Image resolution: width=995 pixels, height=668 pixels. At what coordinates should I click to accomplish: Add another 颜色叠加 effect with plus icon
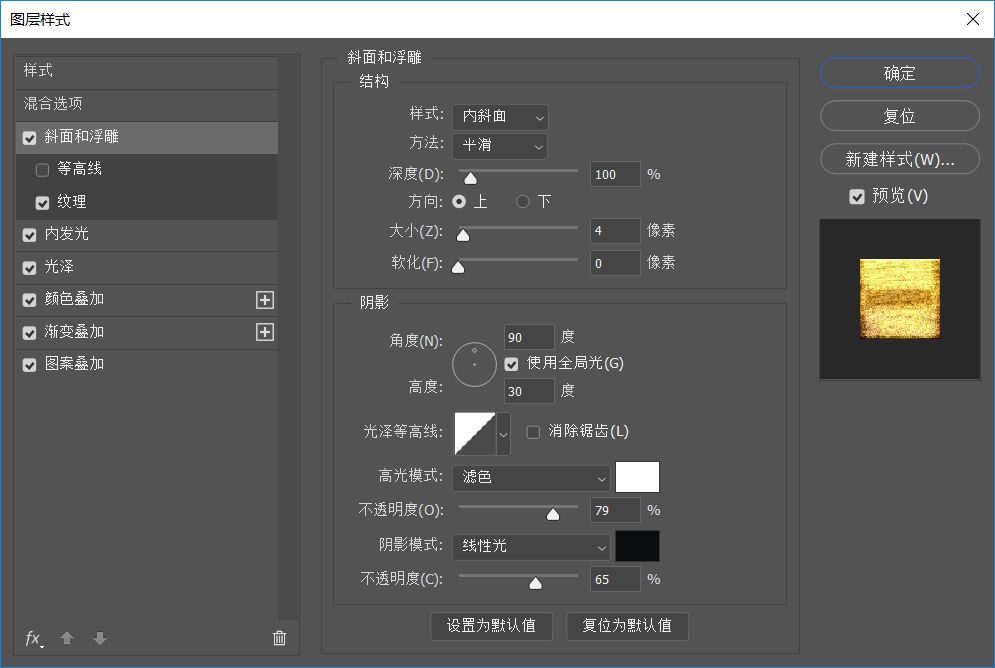click(x=265, y=299)
